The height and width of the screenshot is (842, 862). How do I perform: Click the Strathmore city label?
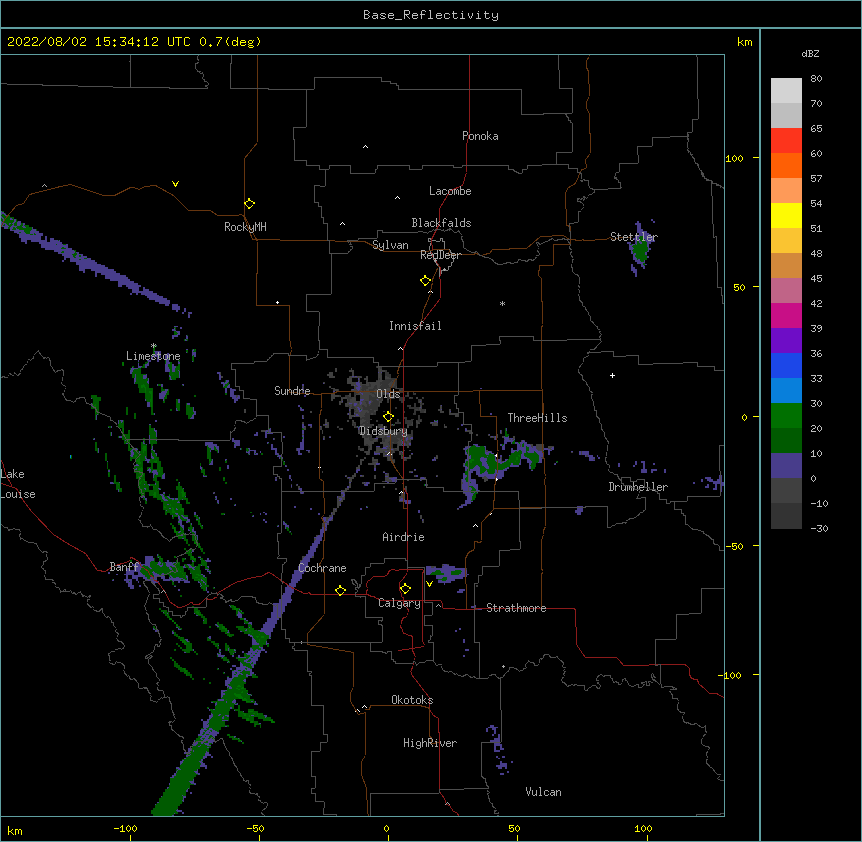pos(516,608)
